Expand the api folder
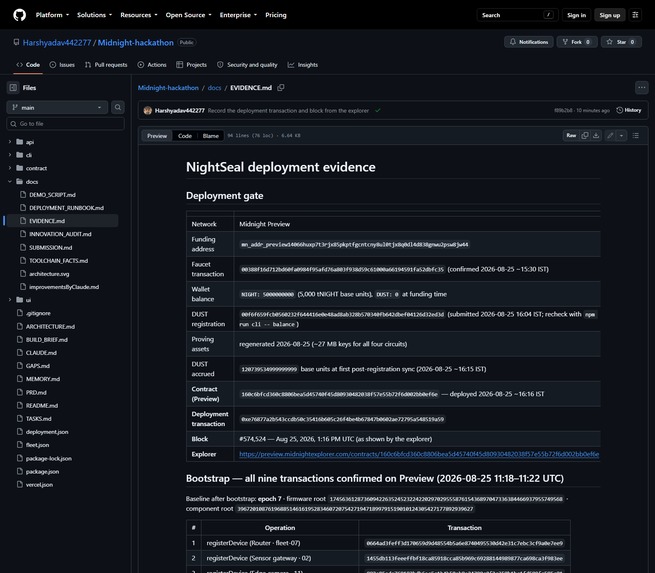Screen dimensions: 655x573 point(10,142)
